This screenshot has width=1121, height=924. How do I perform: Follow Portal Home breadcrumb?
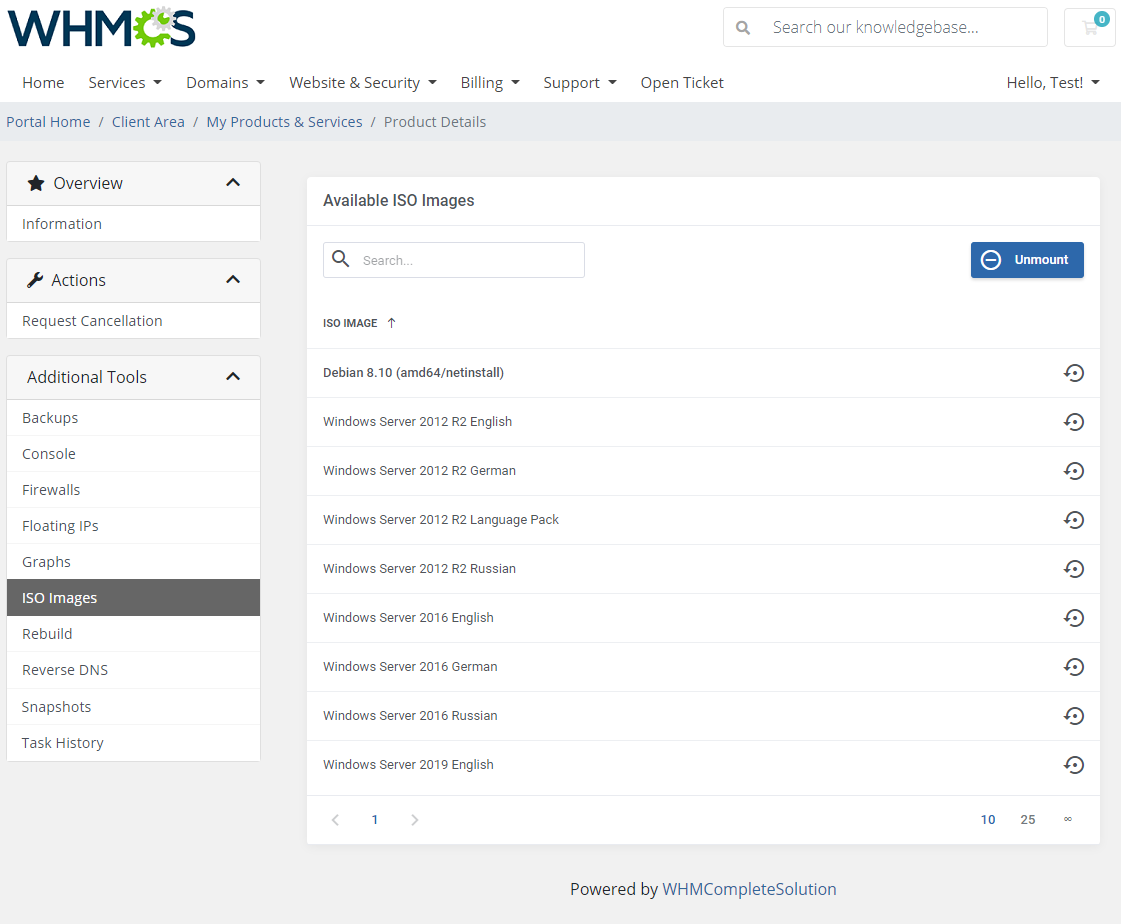(49, 122)
